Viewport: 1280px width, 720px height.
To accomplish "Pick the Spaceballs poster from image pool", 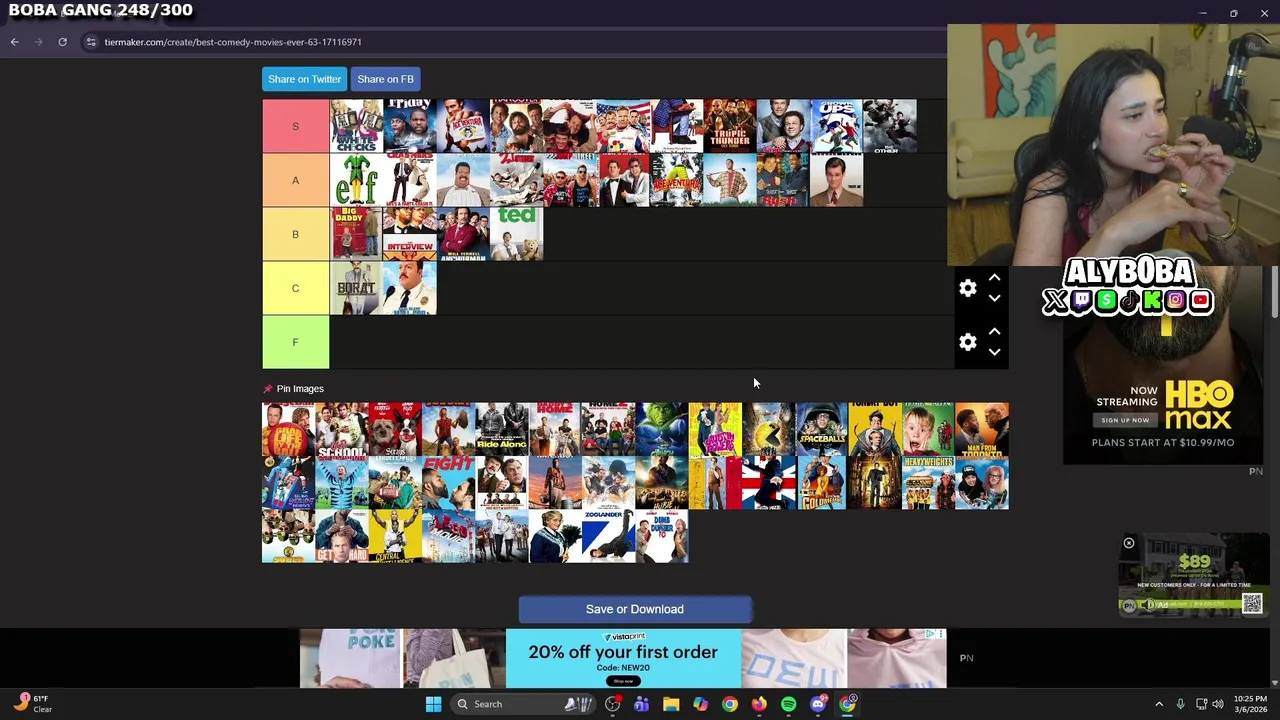I will click(821, 429).
